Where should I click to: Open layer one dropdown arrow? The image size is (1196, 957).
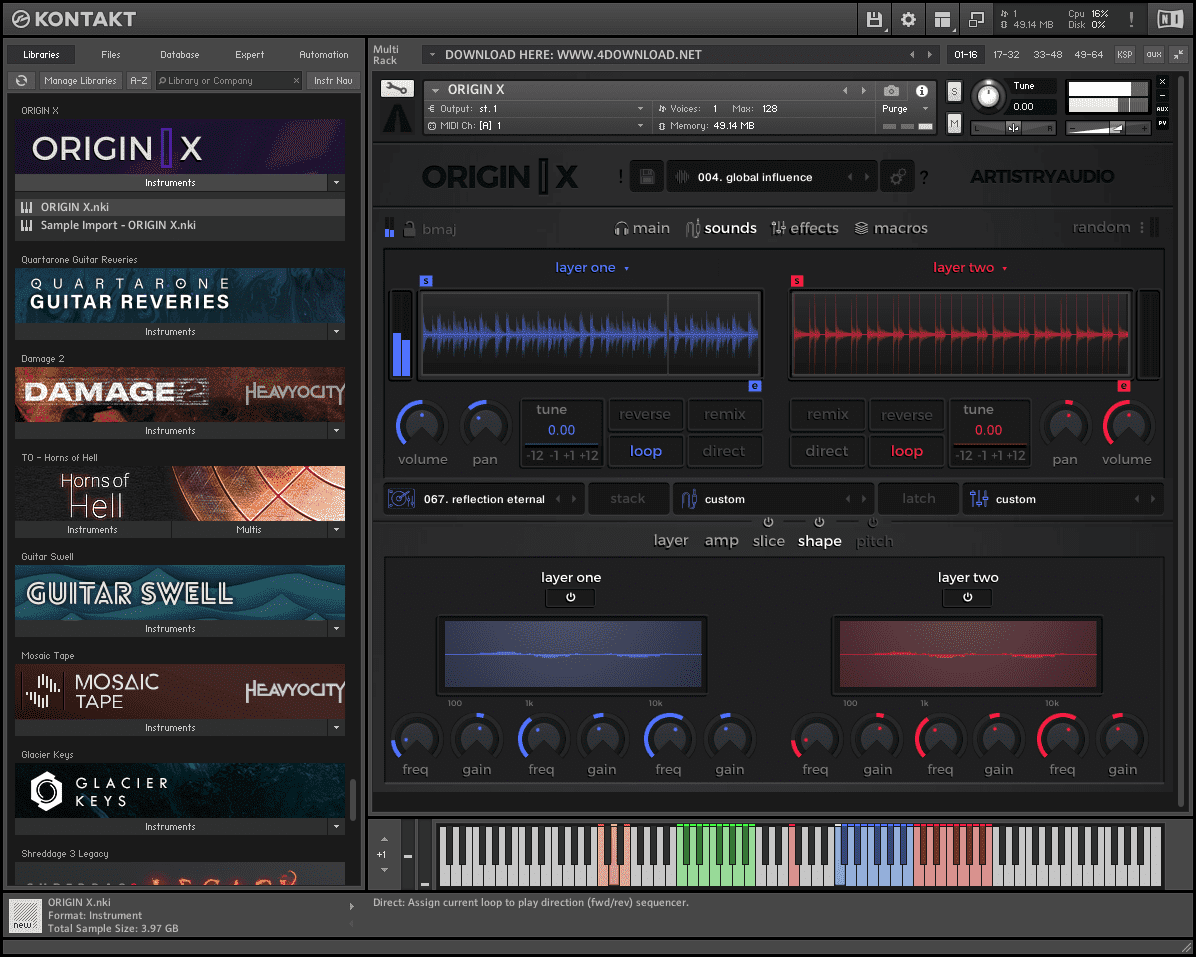click(x=627, y=268)
